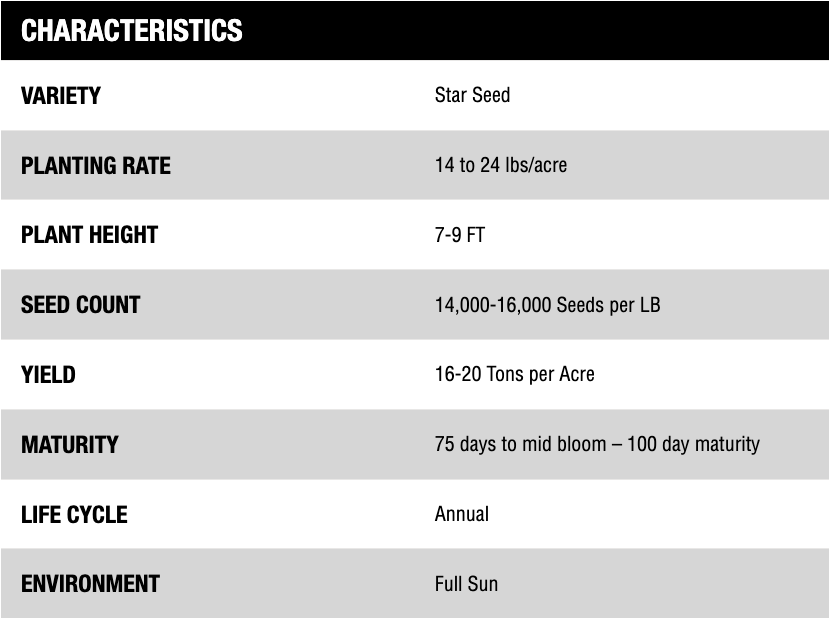Select the VARIETY row label
831x620 pixels.
coord(61,96)
